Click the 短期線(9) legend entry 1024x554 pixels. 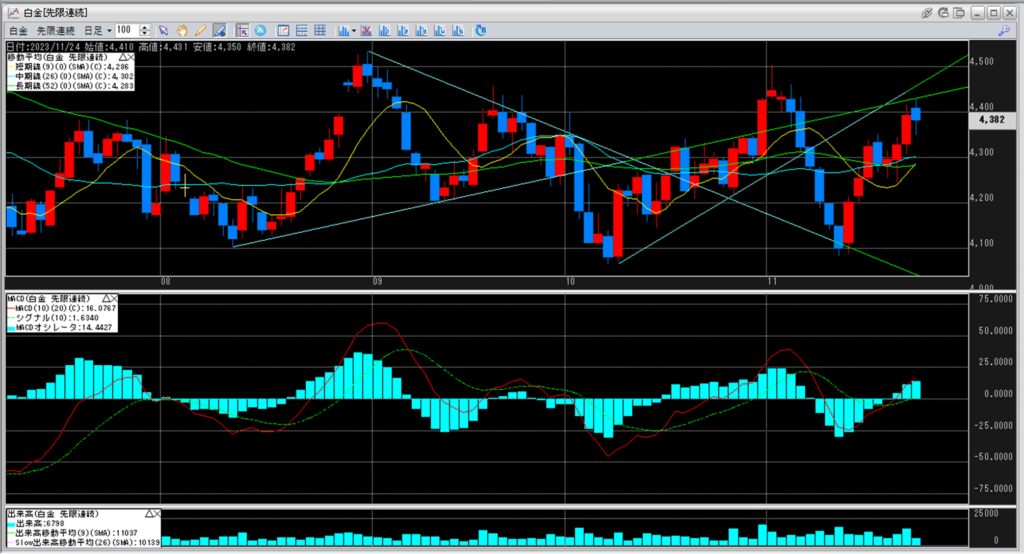pos(69,67)
